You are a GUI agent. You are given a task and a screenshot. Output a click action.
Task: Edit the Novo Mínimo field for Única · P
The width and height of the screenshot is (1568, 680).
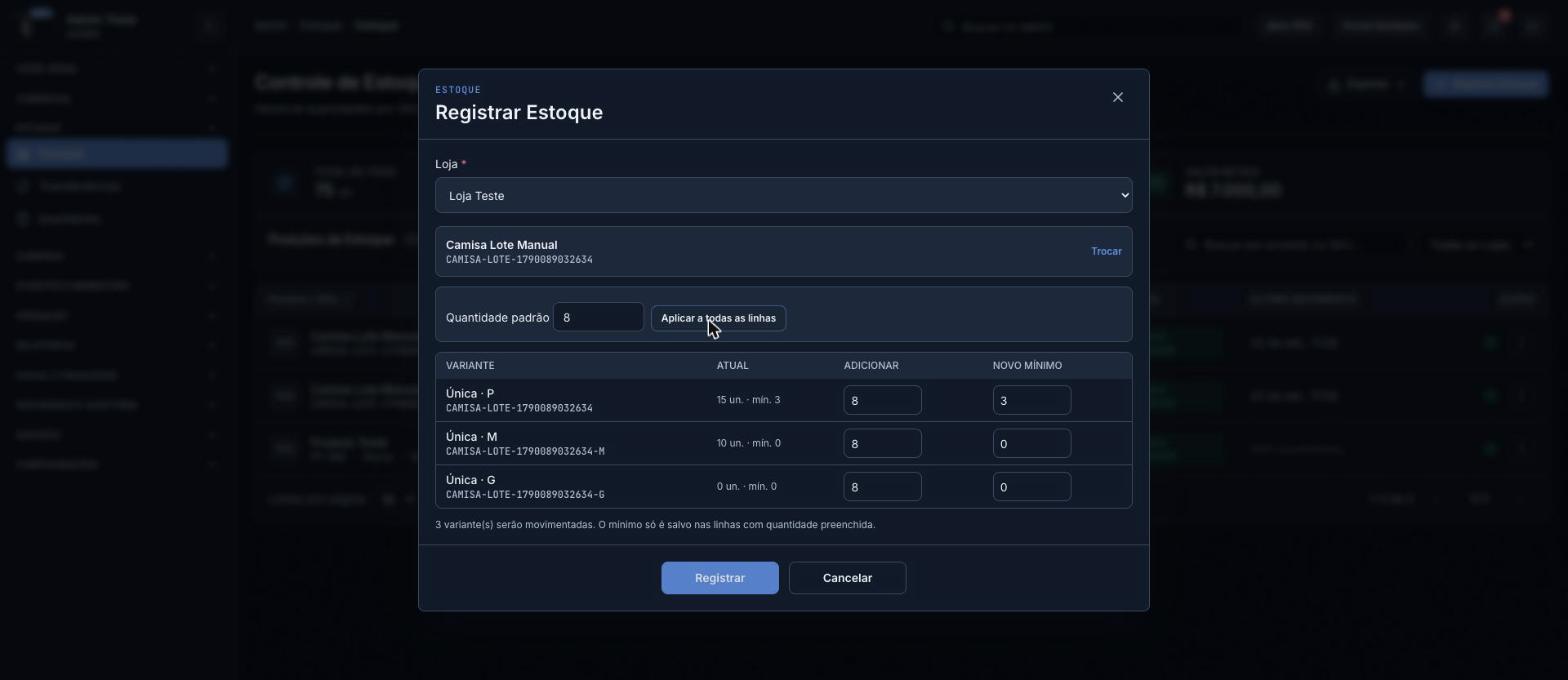[1031, 400]
